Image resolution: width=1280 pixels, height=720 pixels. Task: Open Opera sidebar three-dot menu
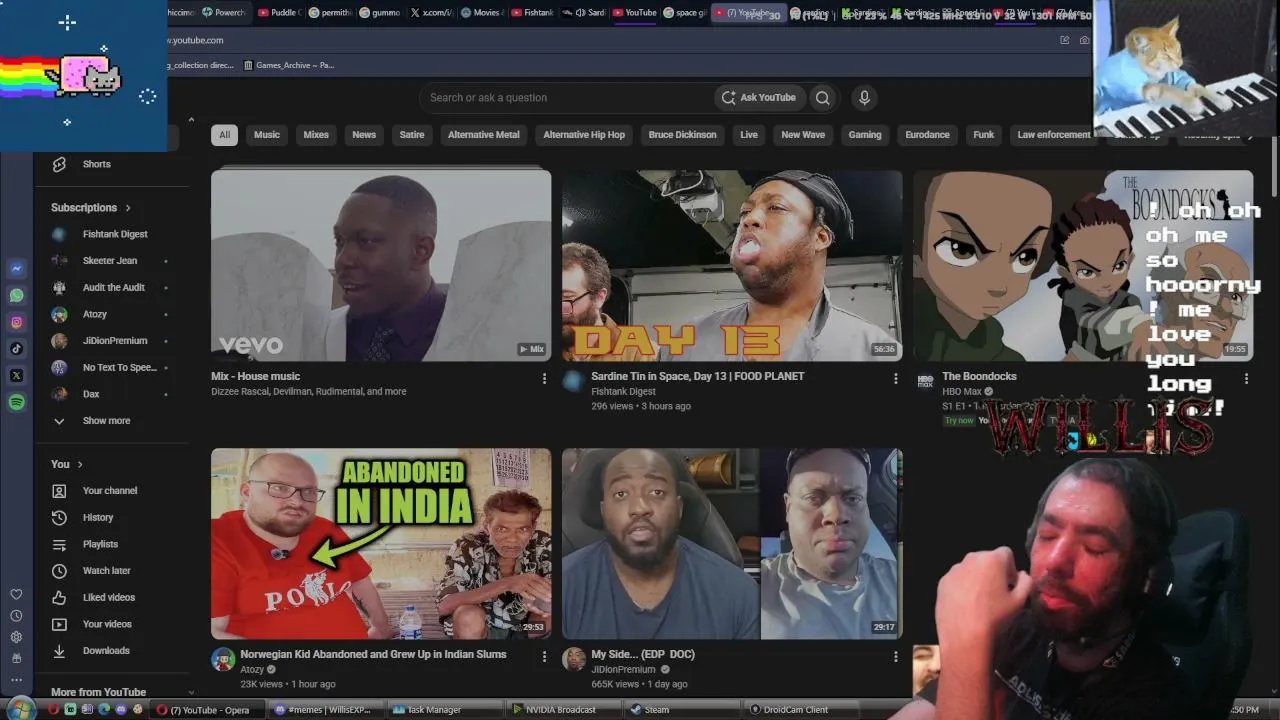[x=16, y=679]
